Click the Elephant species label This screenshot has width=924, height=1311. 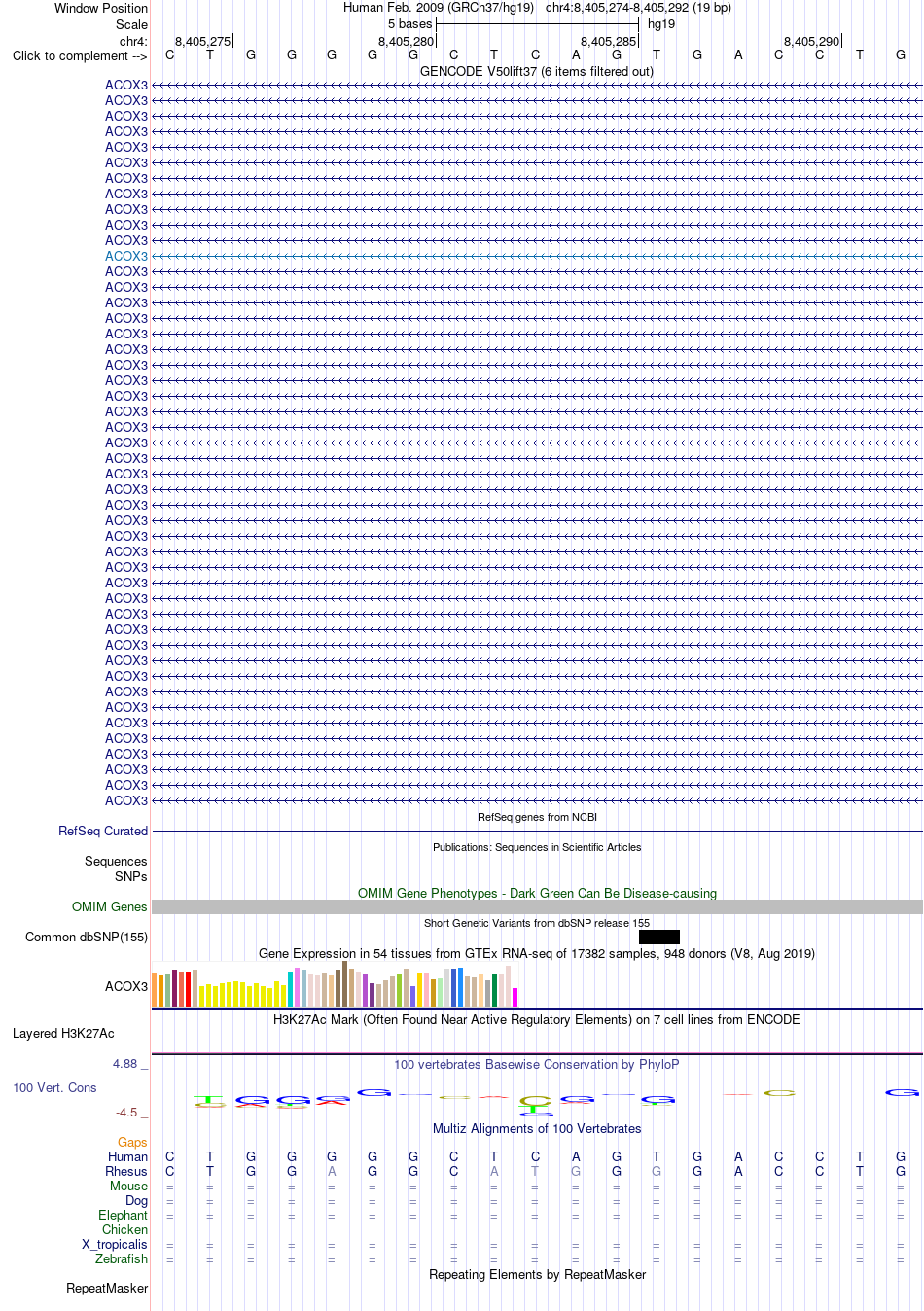coord(123,1215)
